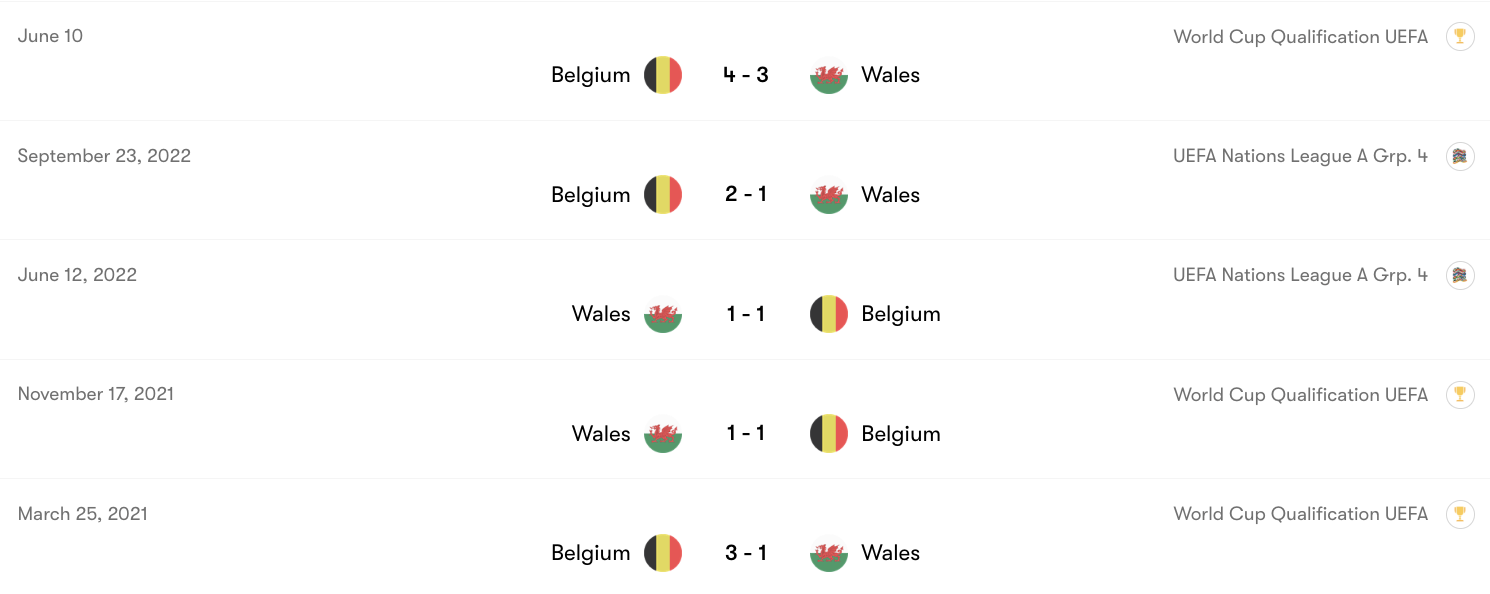Viewport: 1490px width, 594px height.
Task: Click the World Cup Qualification UEFA label for June 10
Action: [1300, 37]
